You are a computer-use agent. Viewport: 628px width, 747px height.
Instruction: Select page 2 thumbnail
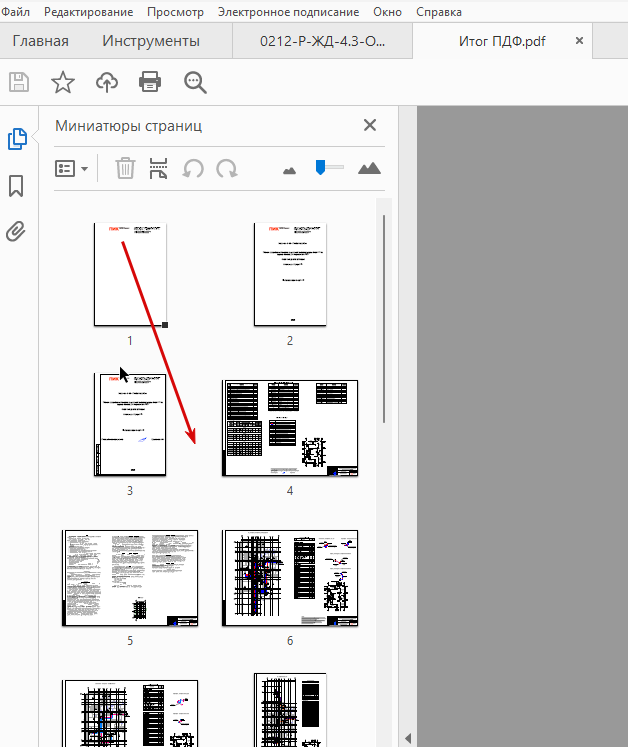290,274
